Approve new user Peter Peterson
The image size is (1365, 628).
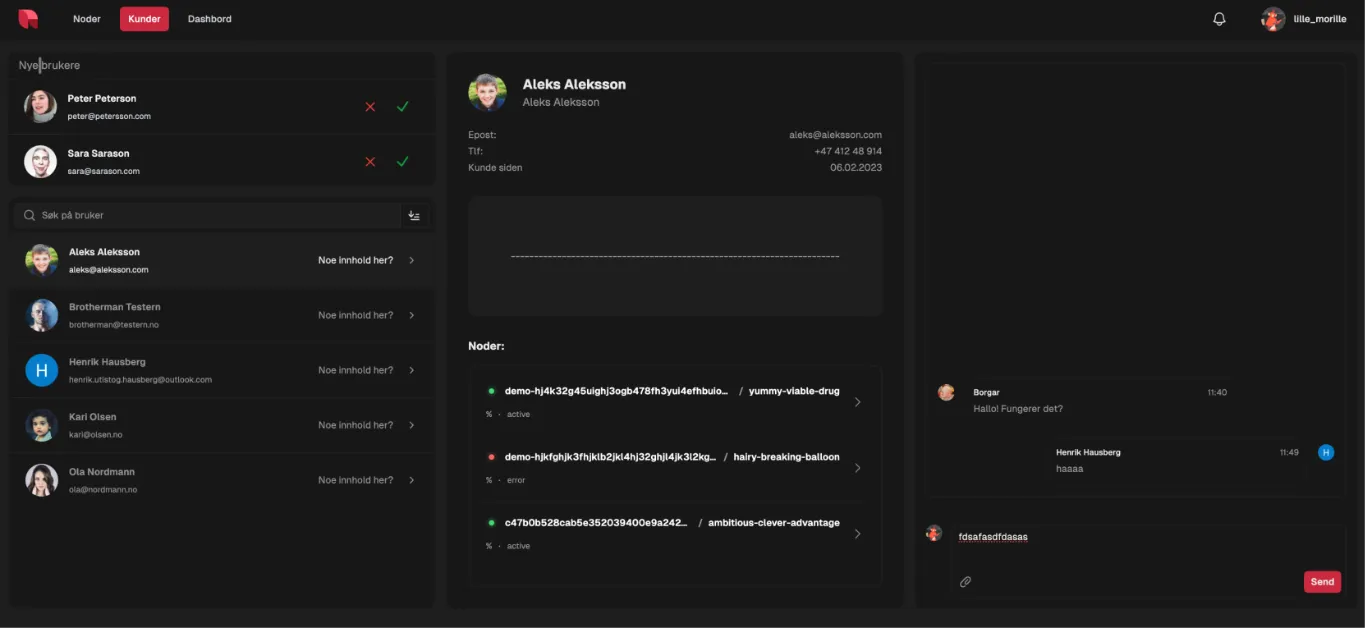point(402,106)
